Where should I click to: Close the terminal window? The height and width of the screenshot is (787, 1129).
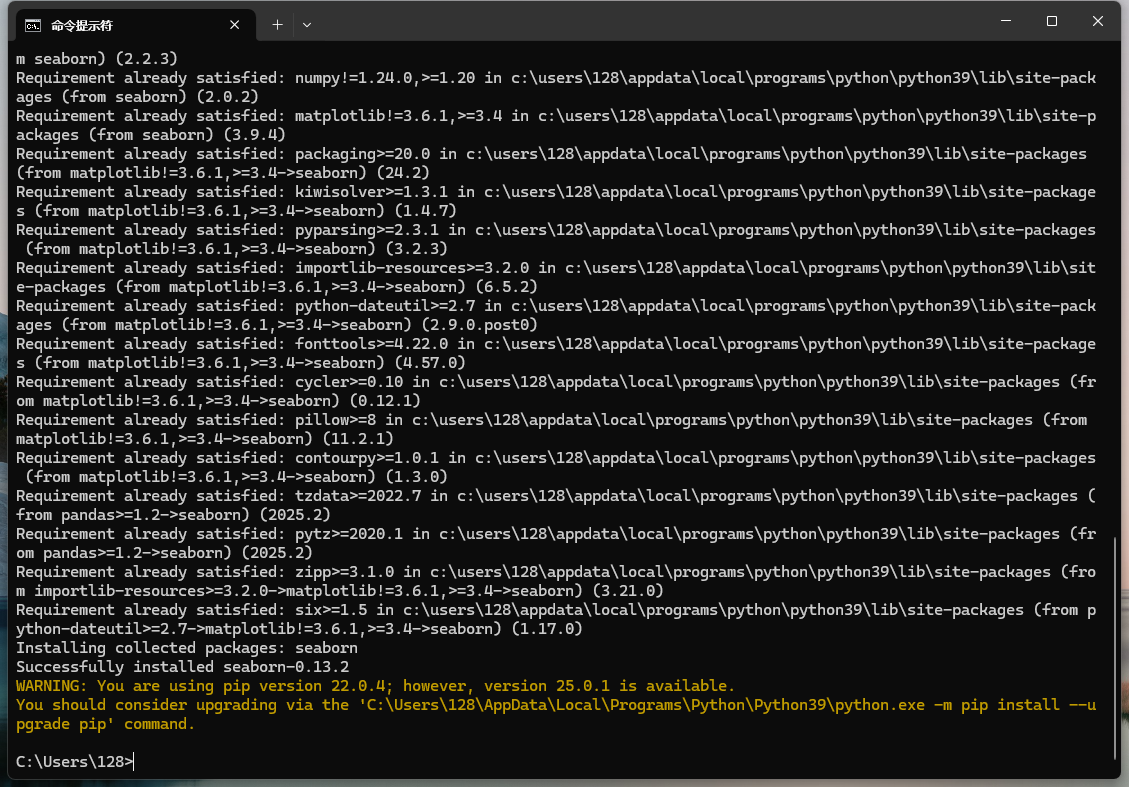click(x=1097, y=21)
